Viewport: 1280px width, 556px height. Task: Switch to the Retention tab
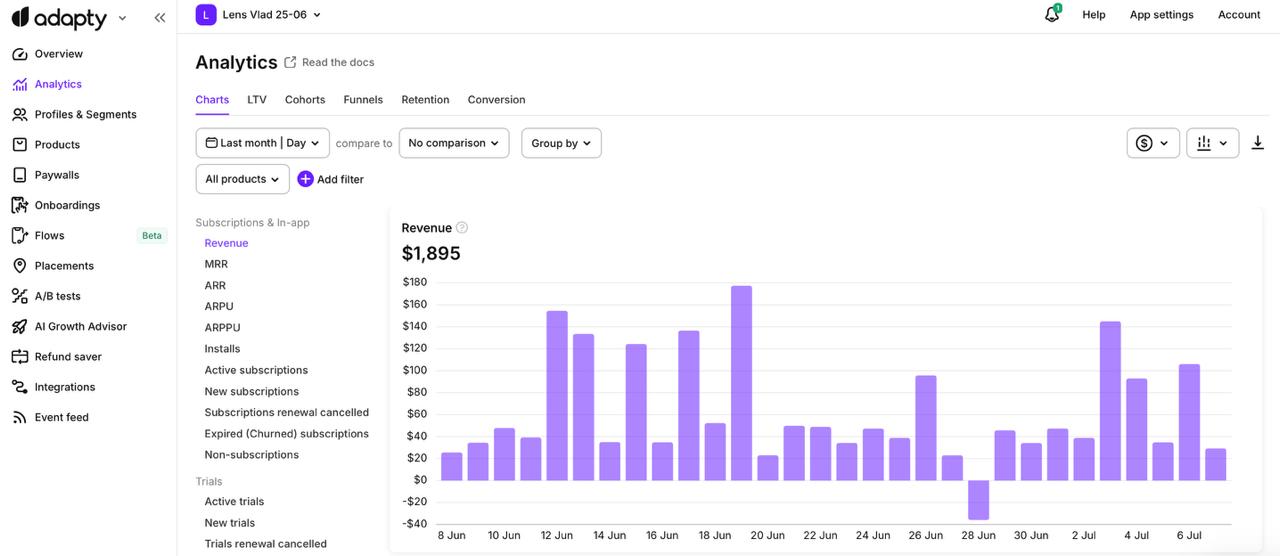pos(425,100)
